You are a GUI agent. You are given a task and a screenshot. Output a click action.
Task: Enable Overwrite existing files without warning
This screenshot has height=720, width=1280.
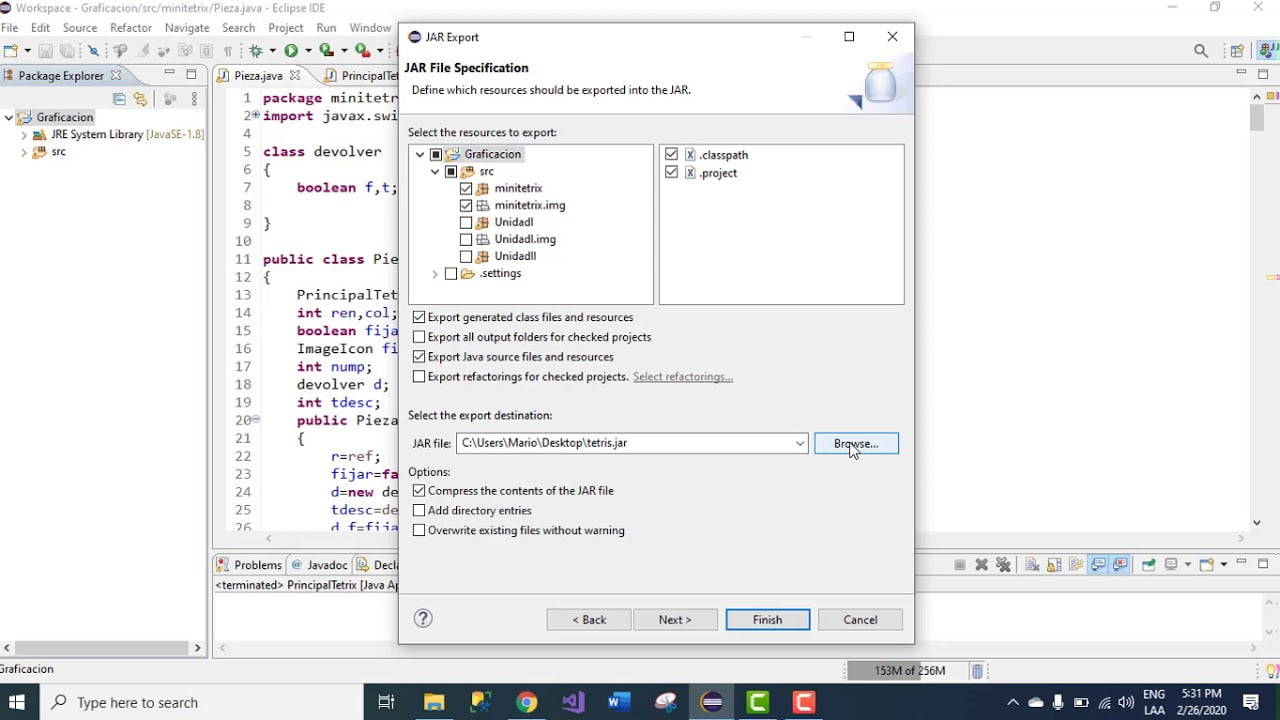click(x=419, y=531)
